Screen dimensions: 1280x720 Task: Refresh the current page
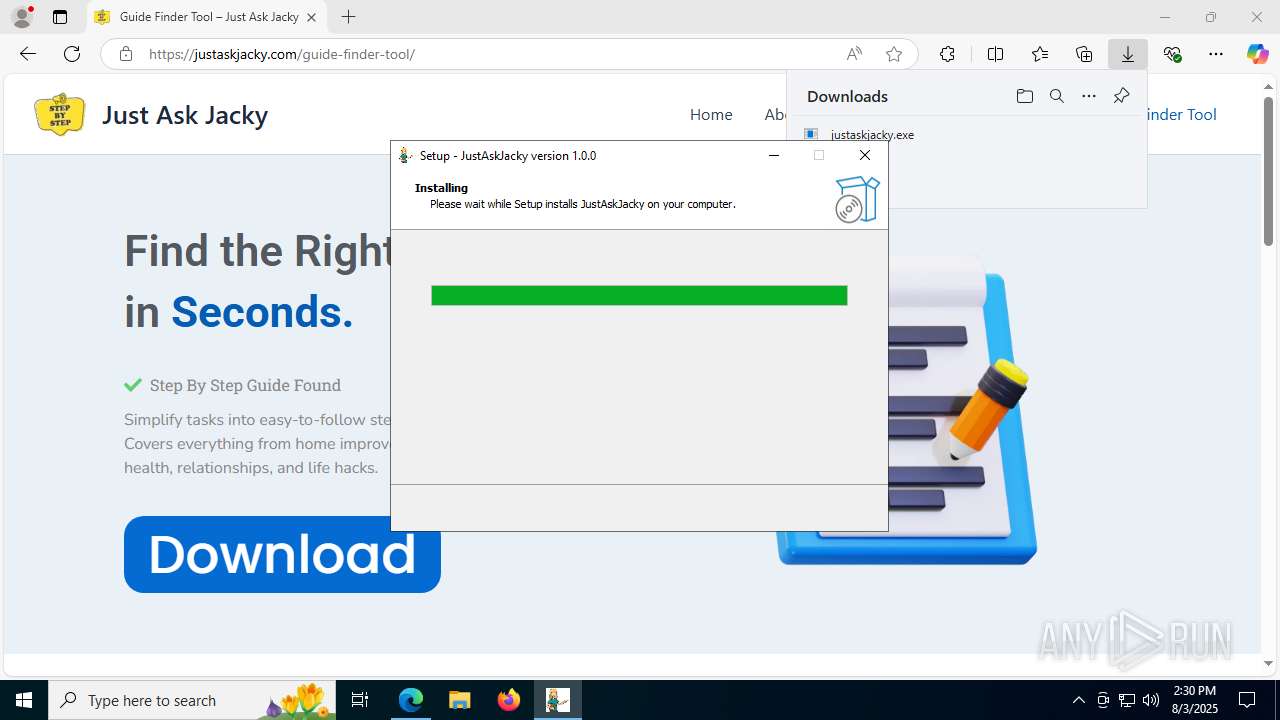(72, 54)
